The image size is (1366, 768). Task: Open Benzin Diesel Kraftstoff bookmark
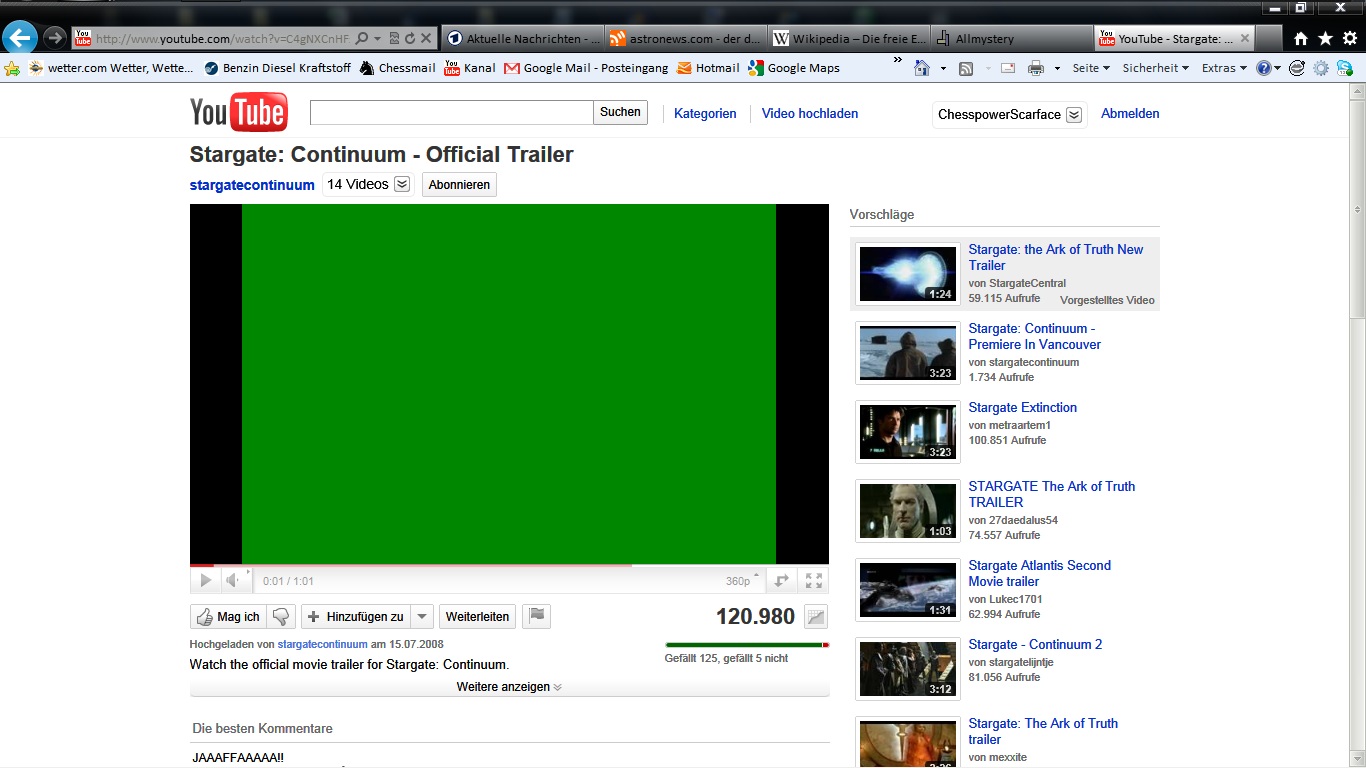[278, 68]
